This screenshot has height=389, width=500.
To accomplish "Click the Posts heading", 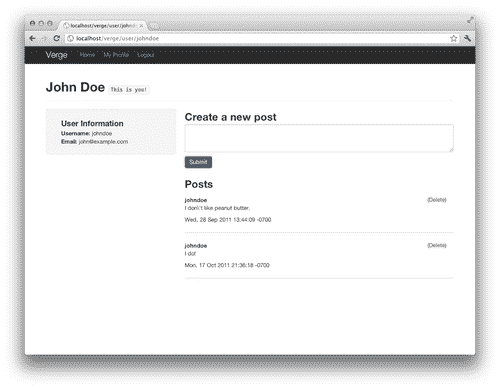I will pyautogui.click(x=199, y=184).
